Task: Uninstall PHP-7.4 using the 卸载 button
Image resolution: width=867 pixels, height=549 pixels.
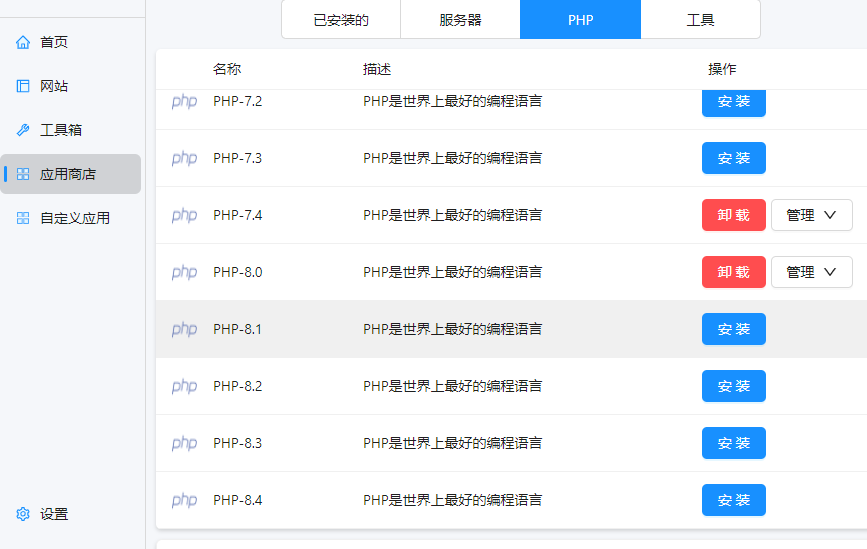Action: coord(733,215)
